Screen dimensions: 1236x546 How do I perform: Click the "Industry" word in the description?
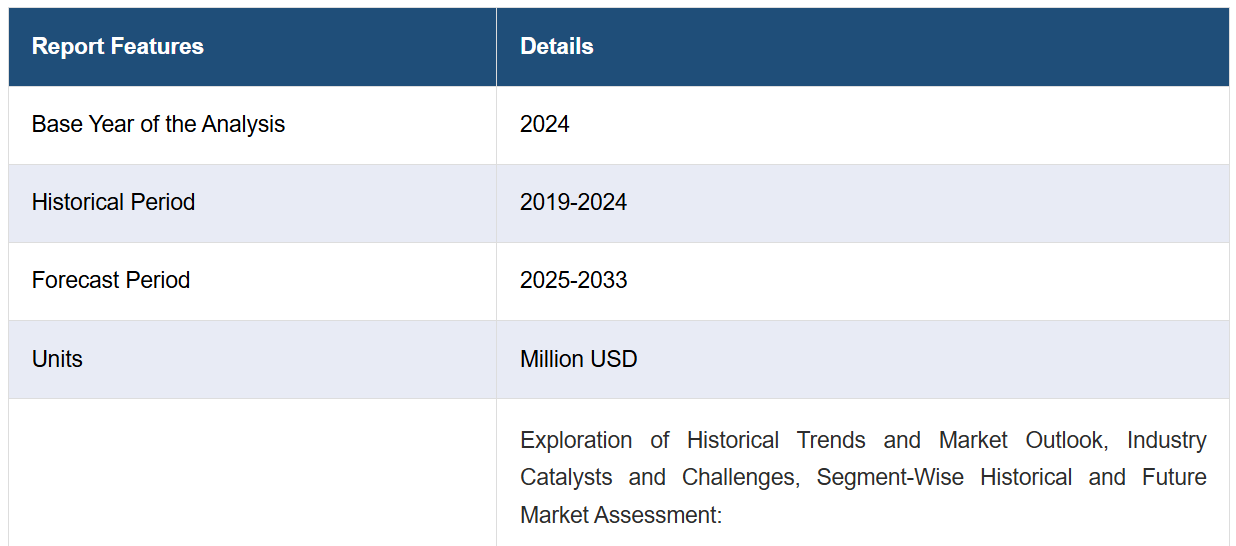[x=1166, y=440]
